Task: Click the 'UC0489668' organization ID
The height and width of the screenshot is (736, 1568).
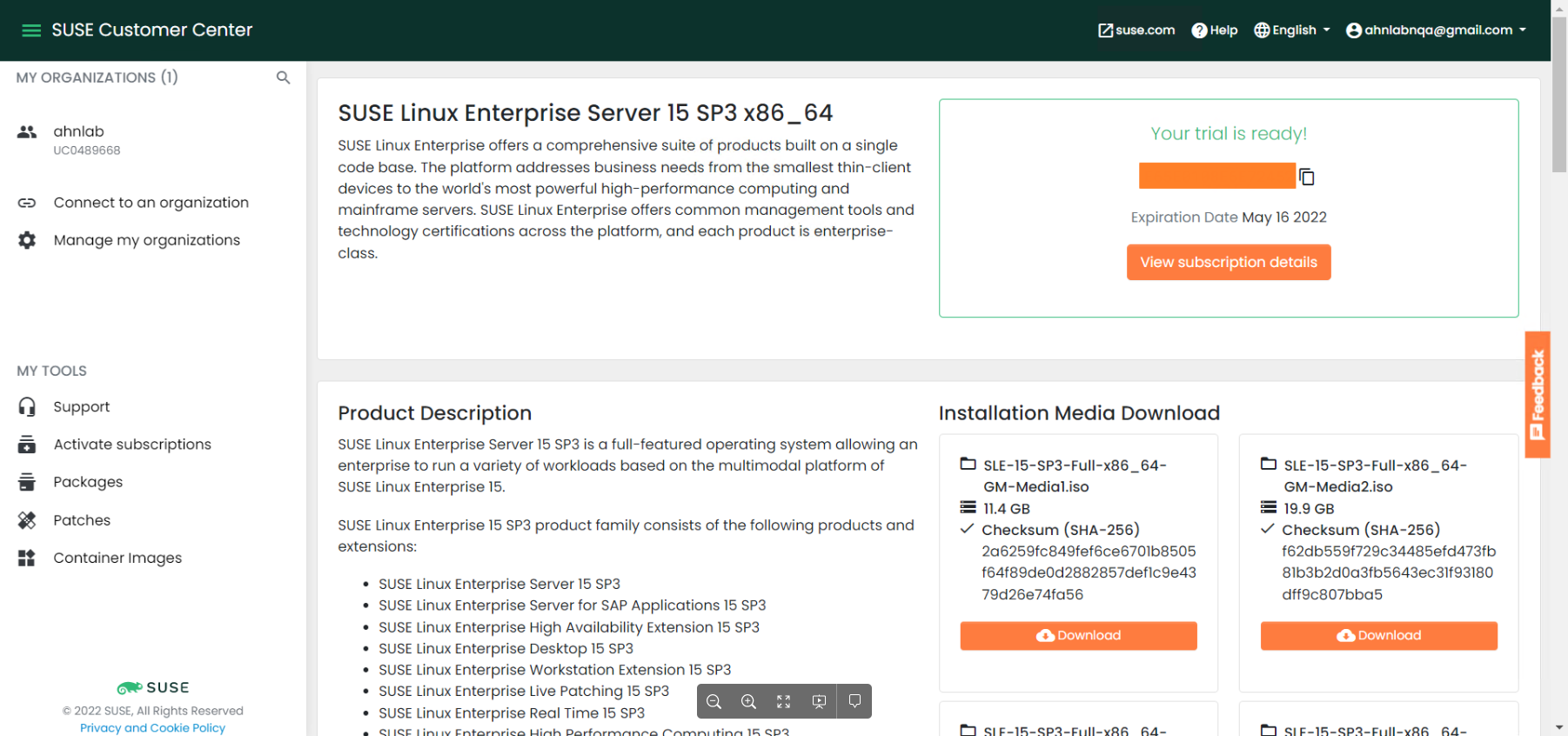Action: click(87, 151)
